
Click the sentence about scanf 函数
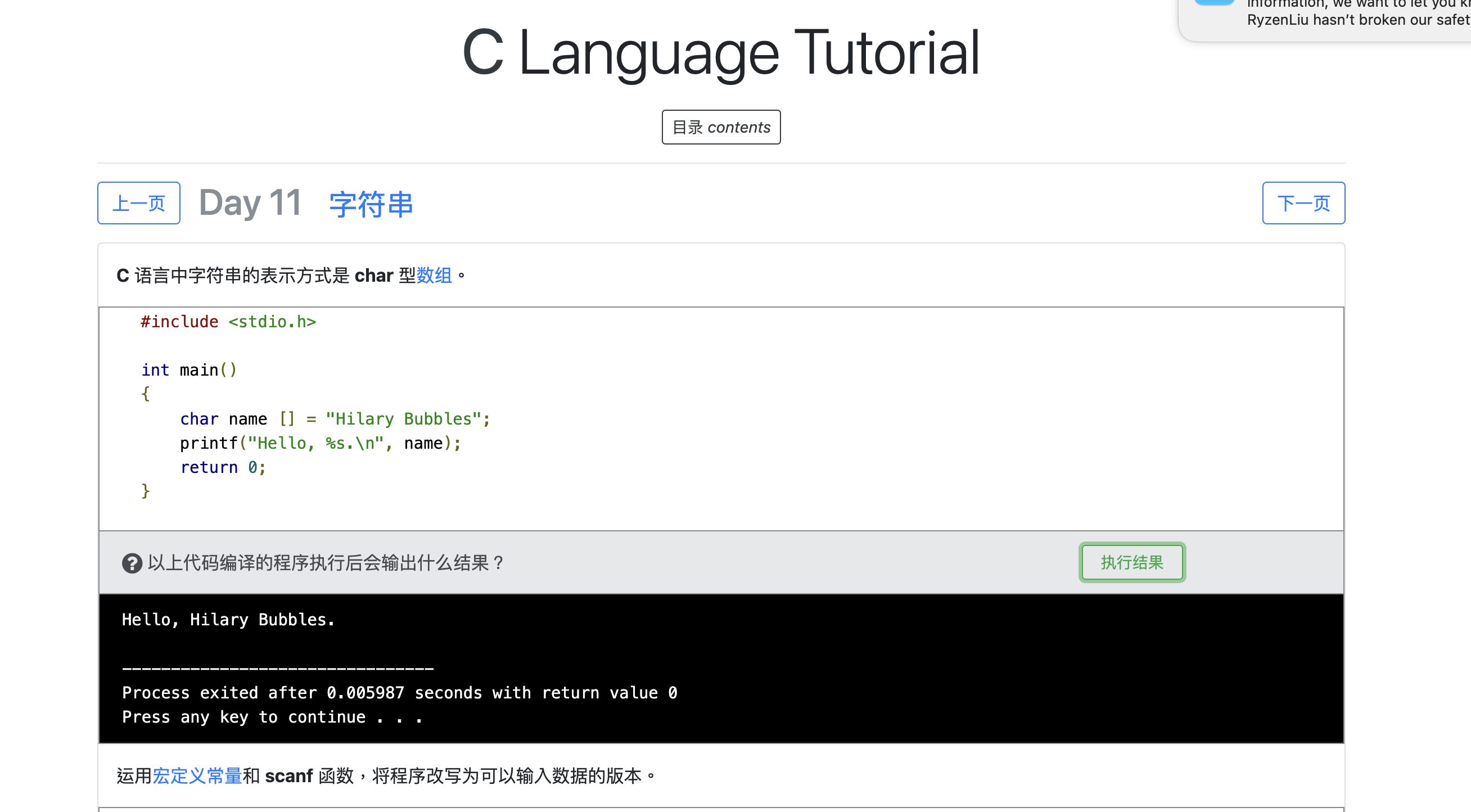click(387, 775)
